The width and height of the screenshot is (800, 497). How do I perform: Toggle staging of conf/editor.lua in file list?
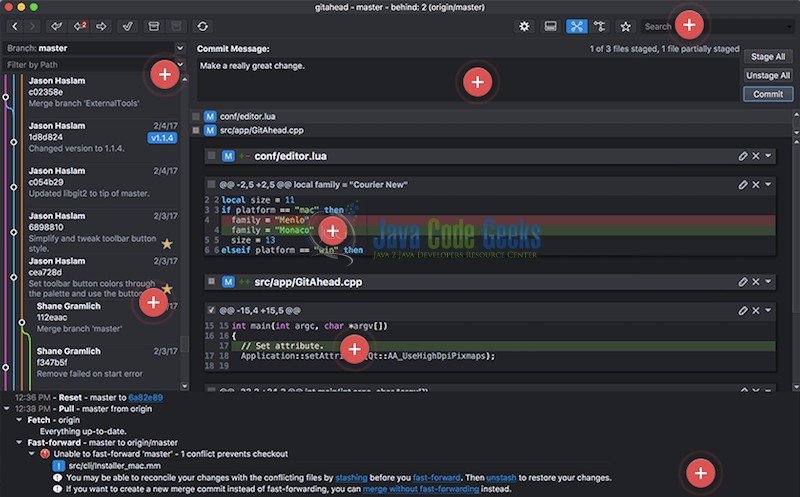pos(196,116)
